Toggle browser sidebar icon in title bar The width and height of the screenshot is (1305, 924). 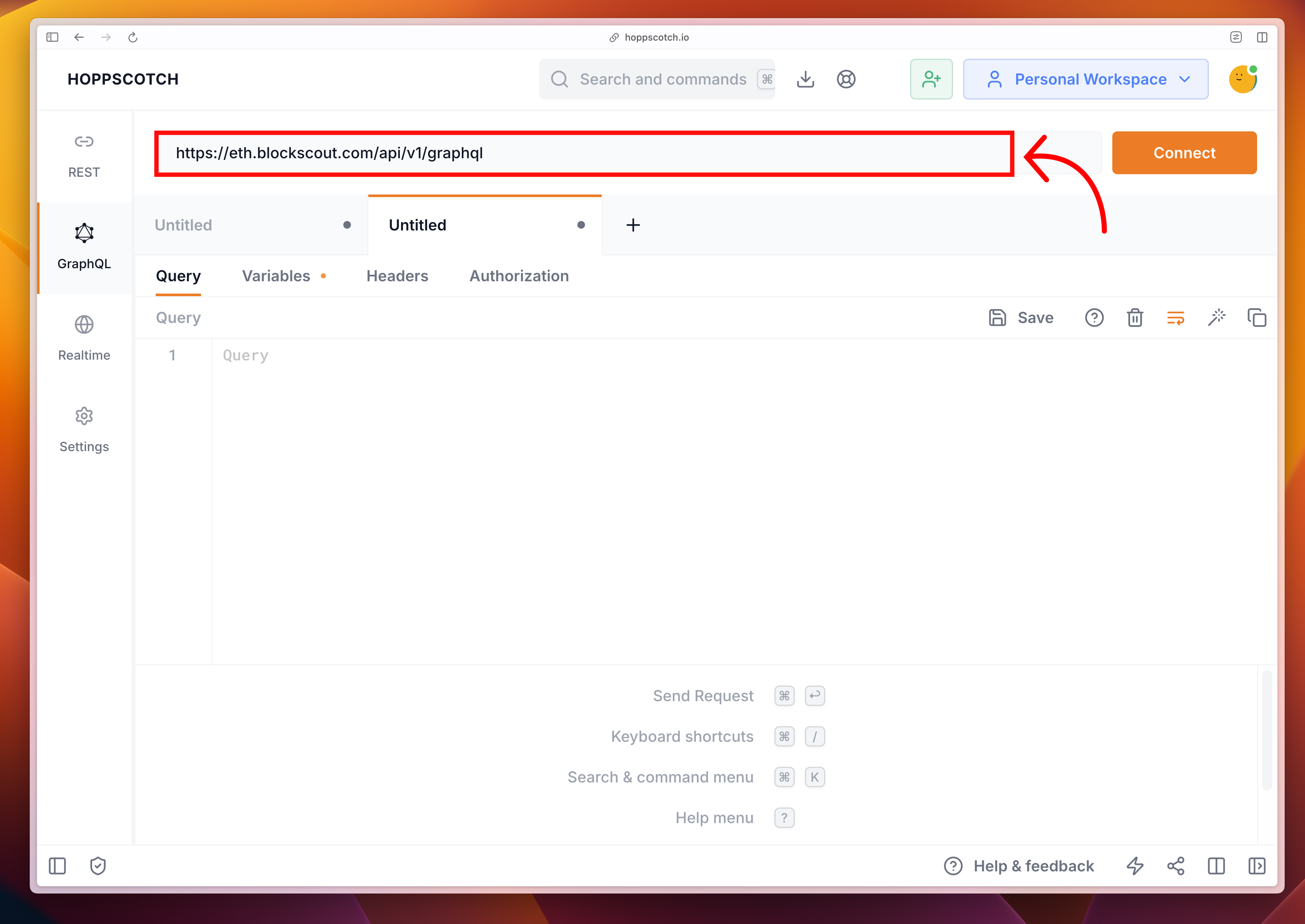coord(52,37)
